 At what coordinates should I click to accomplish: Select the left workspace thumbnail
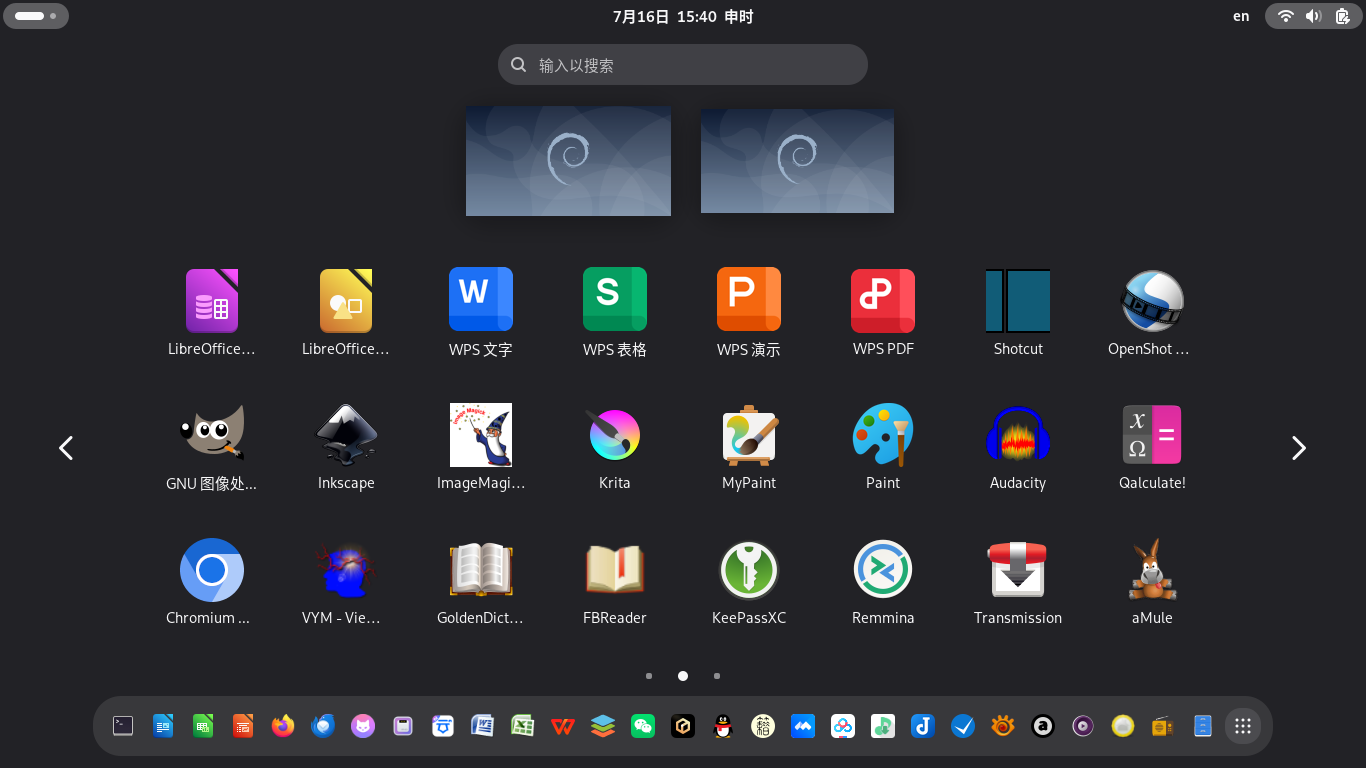(x=568, y=161)
